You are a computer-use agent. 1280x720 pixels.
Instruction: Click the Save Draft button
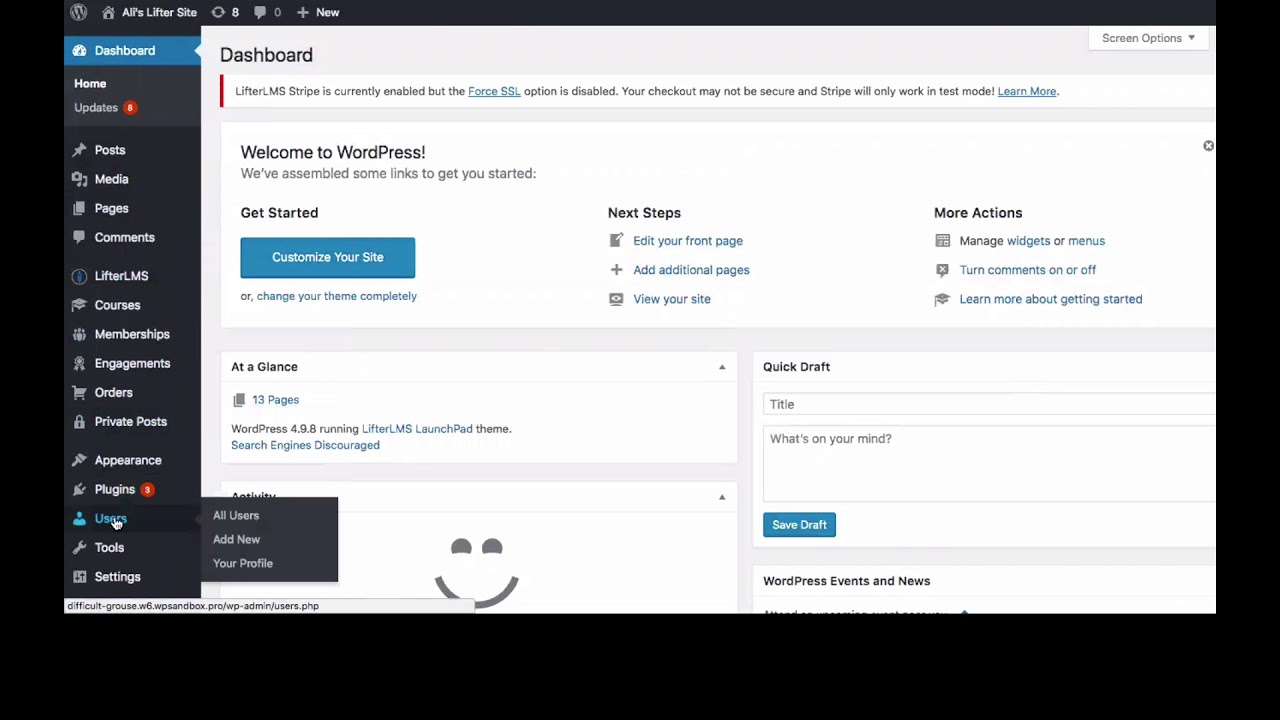[x=799, y=525]
